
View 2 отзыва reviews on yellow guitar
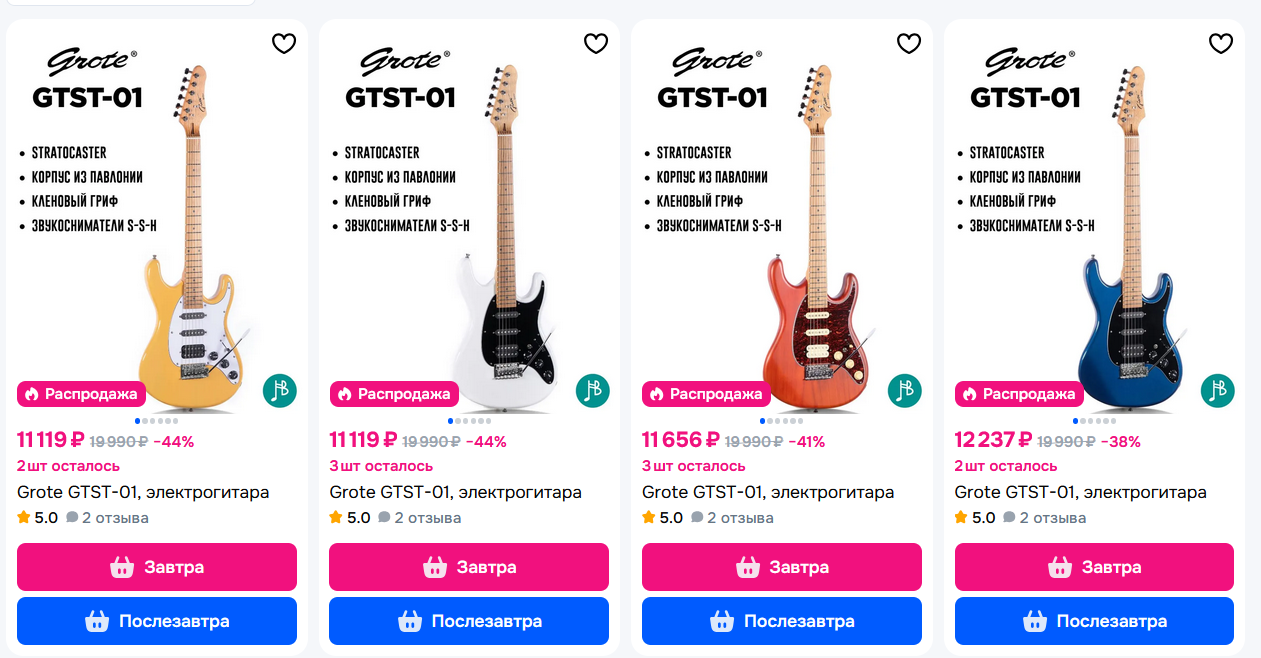[x=108, y=518]
